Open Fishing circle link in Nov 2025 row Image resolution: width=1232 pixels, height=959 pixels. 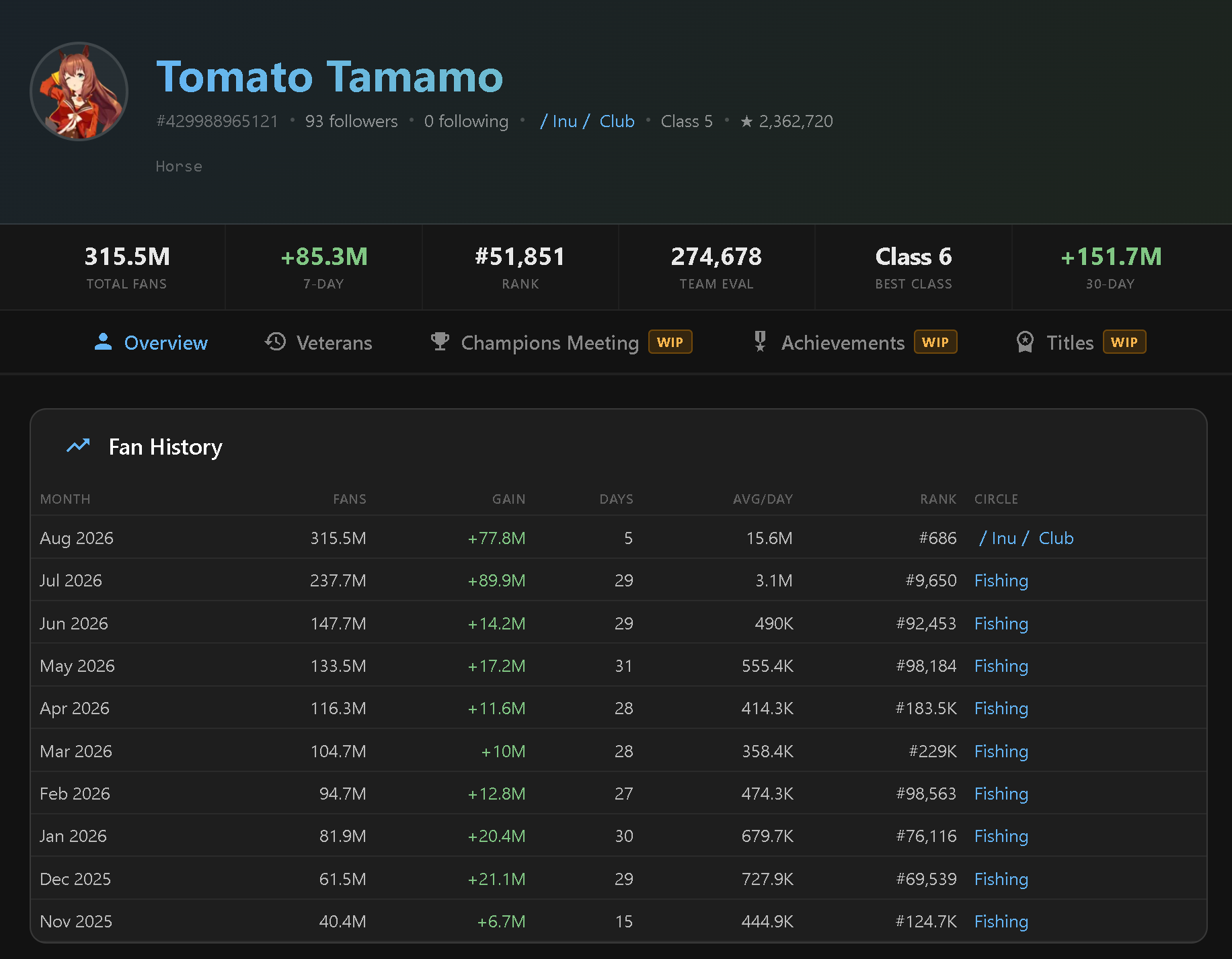(1001, 921)
